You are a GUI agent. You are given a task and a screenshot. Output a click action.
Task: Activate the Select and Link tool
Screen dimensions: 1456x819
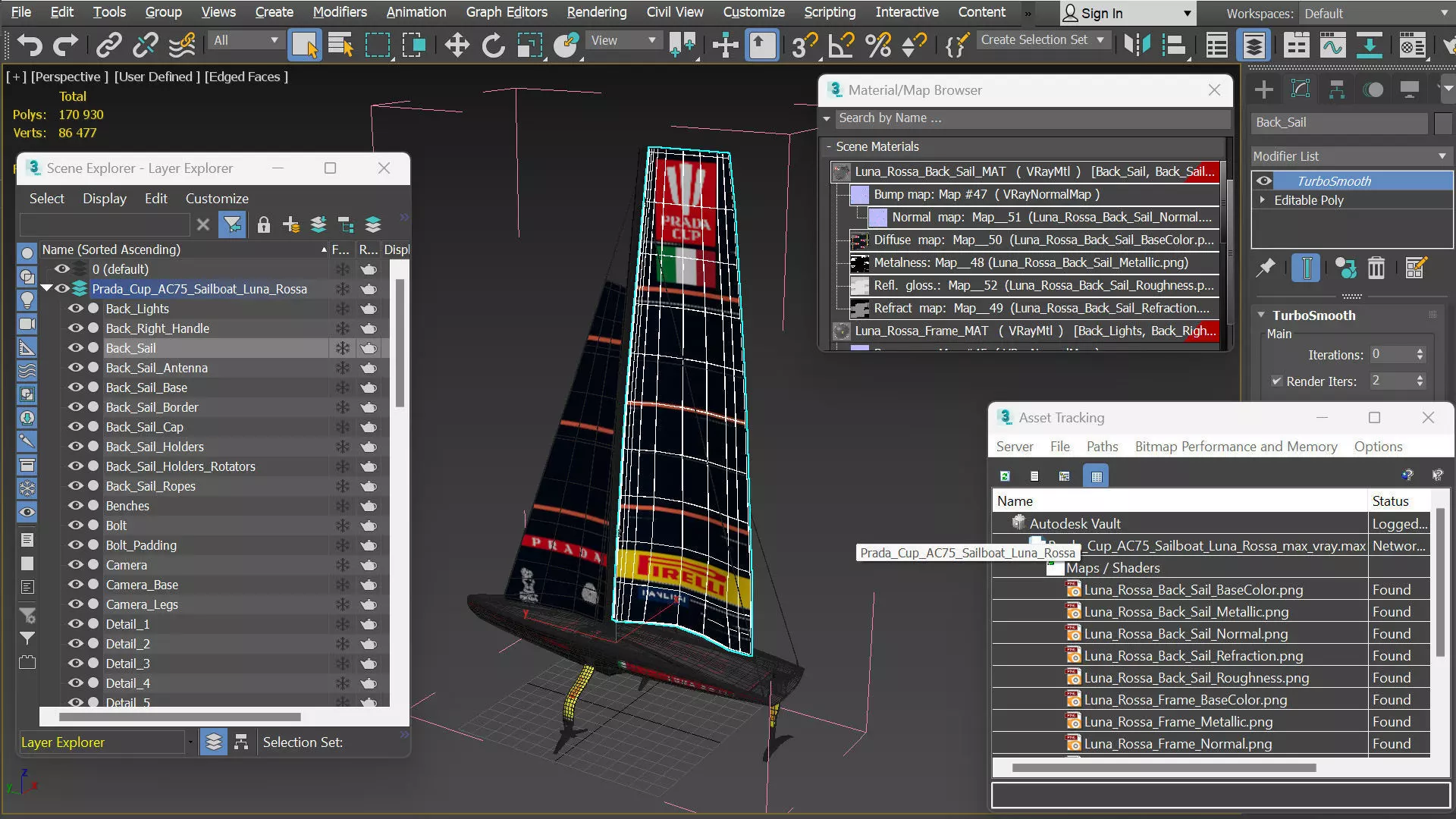(109, 45)
